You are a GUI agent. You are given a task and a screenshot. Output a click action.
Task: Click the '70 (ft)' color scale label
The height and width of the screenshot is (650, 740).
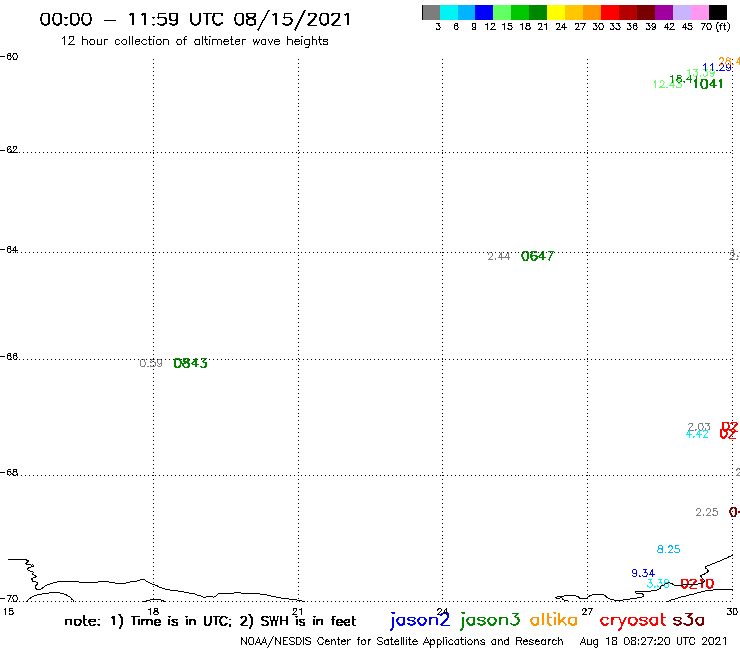(x=715, y=26)
